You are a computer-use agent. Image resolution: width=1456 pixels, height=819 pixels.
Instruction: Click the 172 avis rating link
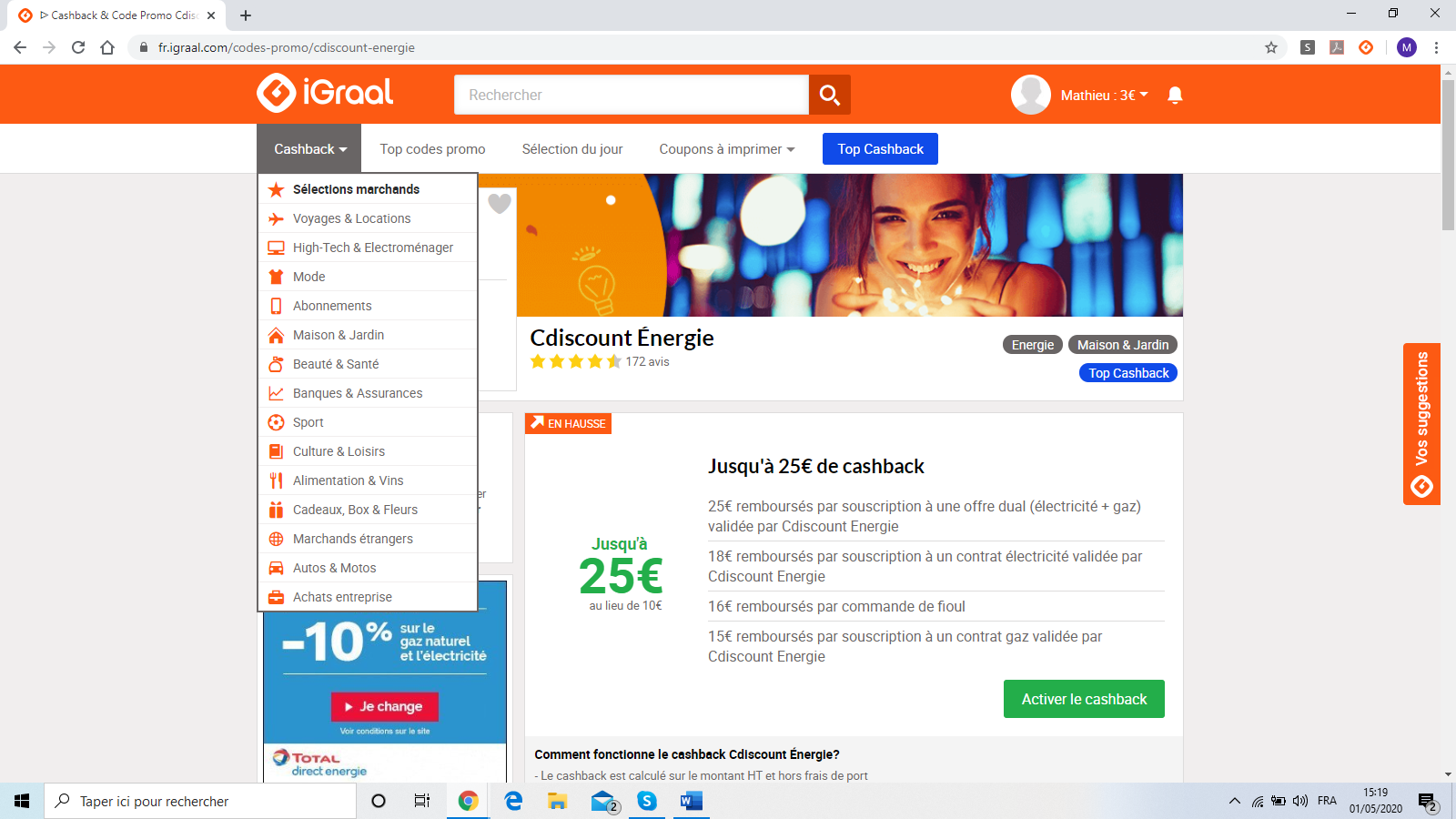[647, 362]
